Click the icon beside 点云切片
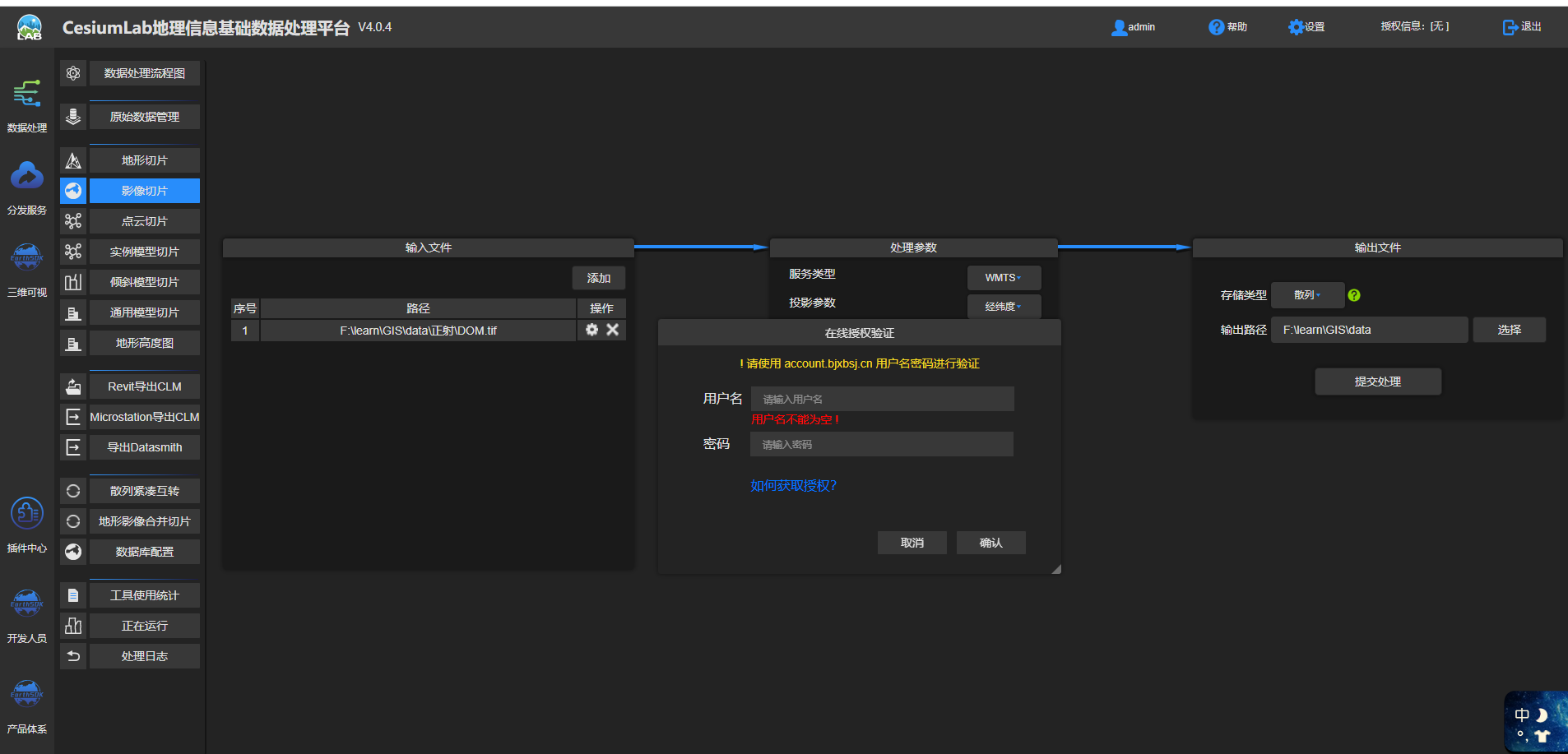Image resolution: width=1568 pixels, height=754 pixels. pyautogui.click(x=73, y=221)
